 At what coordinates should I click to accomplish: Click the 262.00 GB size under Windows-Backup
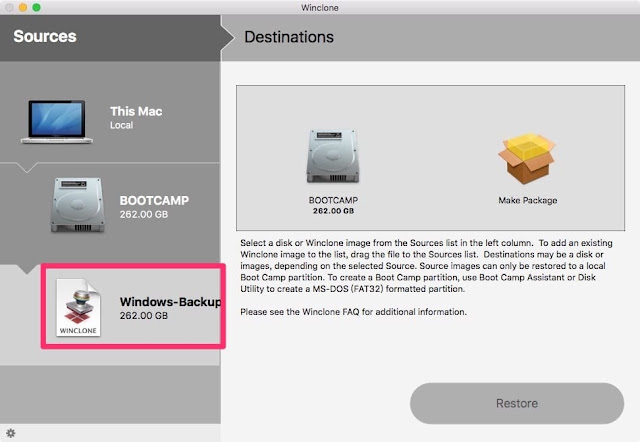click(x=144, y=315)
